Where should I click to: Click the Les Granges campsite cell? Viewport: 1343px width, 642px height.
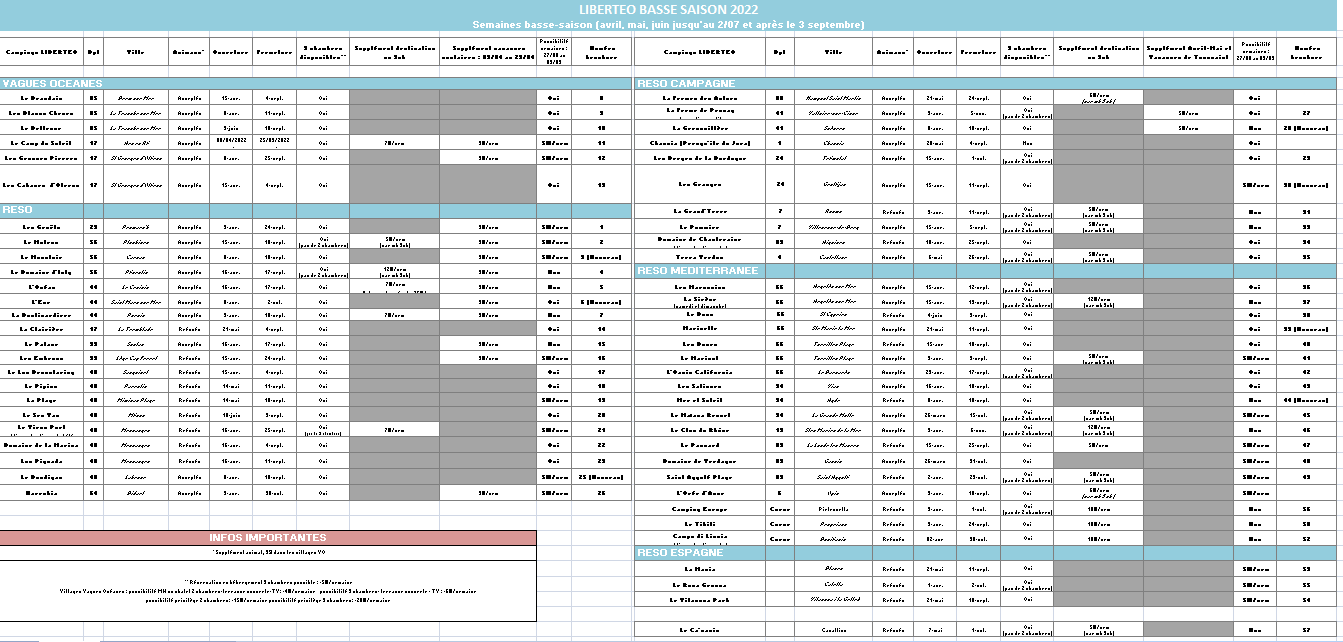point(700,184)
